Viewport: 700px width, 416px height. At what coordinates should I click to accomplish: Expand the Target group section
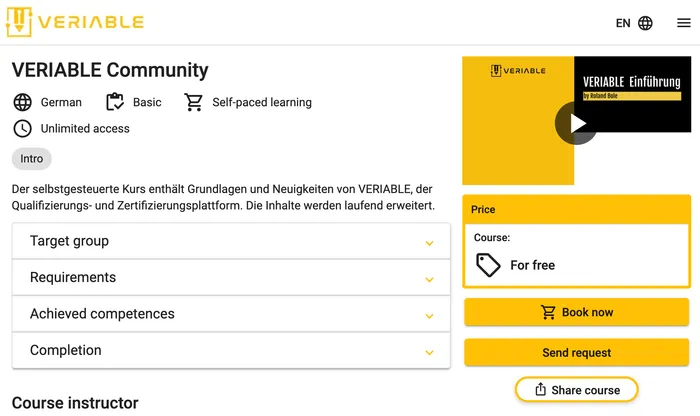tap(231, 241)
